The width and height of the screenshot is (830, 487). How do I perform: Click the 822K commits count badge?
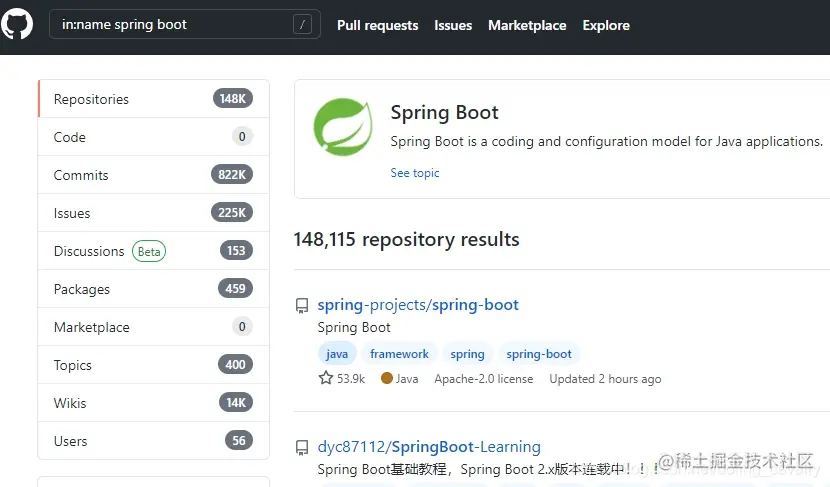pyautogui.click(x=232, y=175)
